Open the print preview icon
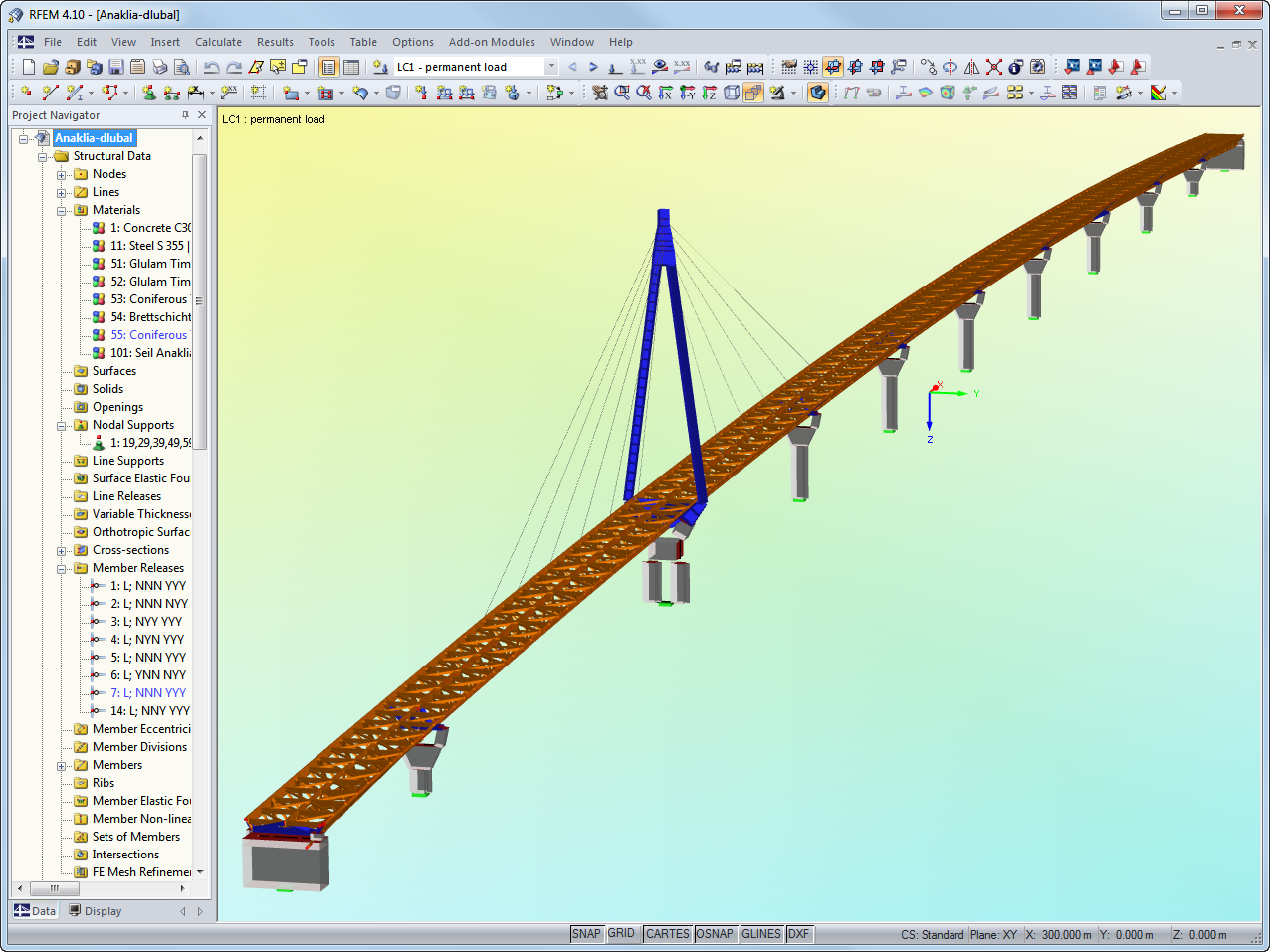 tap(182, 66)
